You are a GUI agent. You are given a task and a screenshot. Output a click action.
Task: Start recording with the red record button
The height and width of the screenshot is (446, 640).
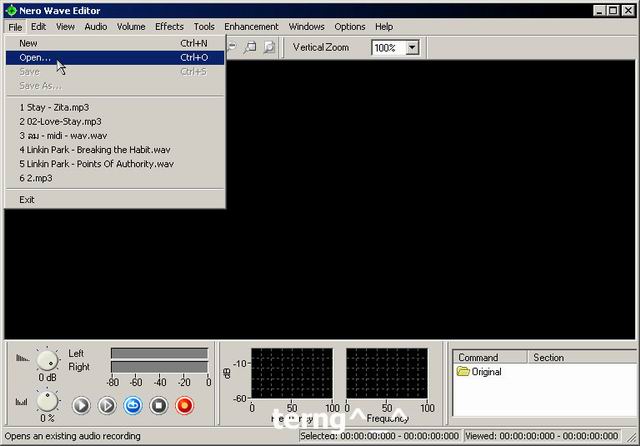184,405
